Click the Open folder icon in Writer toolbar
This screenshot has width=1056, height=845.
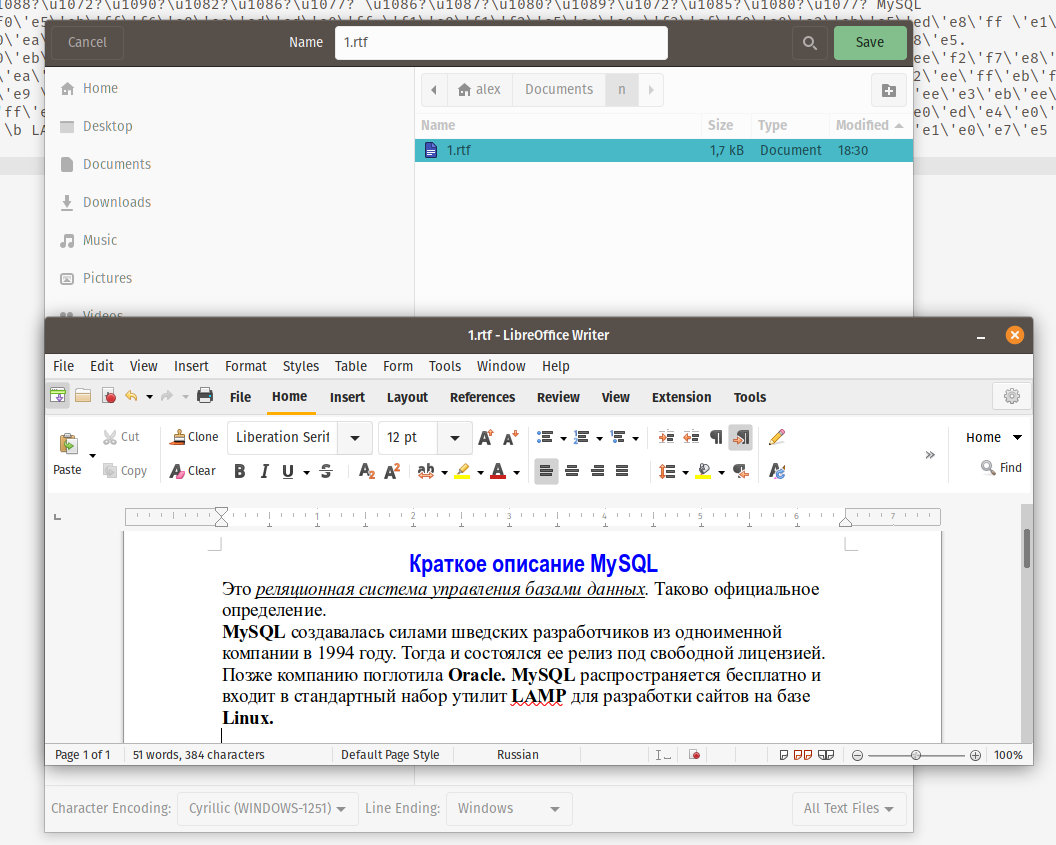pyautogui.click(x=83, y=396)
